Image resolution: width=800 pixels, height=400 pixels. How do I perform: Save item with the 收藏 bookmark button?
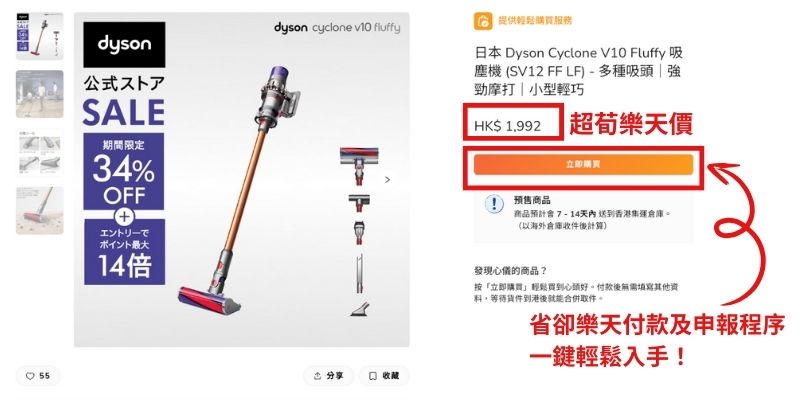coord(384,376)
